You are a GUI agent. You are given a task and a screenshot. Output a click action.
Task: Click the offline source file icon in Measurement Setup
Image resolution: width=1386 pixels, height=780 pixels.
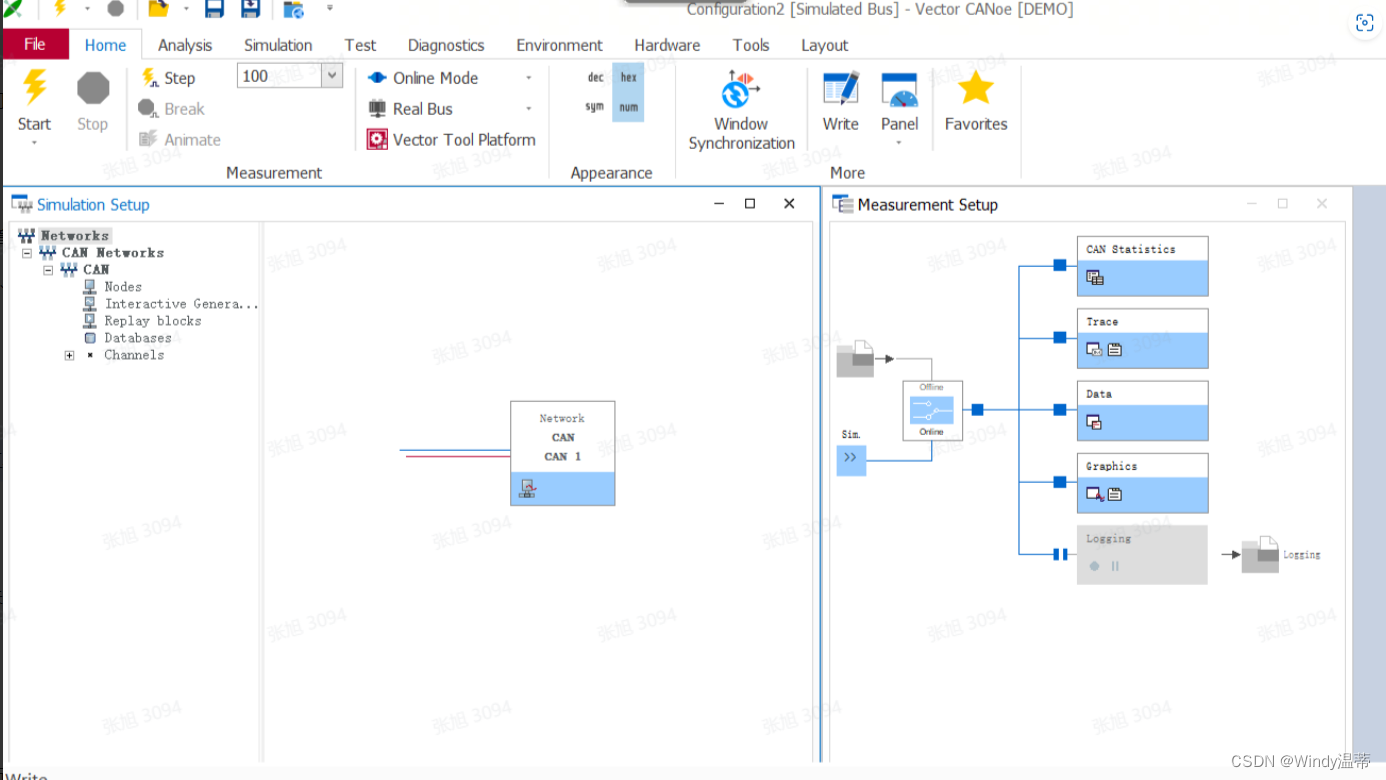(x=855, y=359)
